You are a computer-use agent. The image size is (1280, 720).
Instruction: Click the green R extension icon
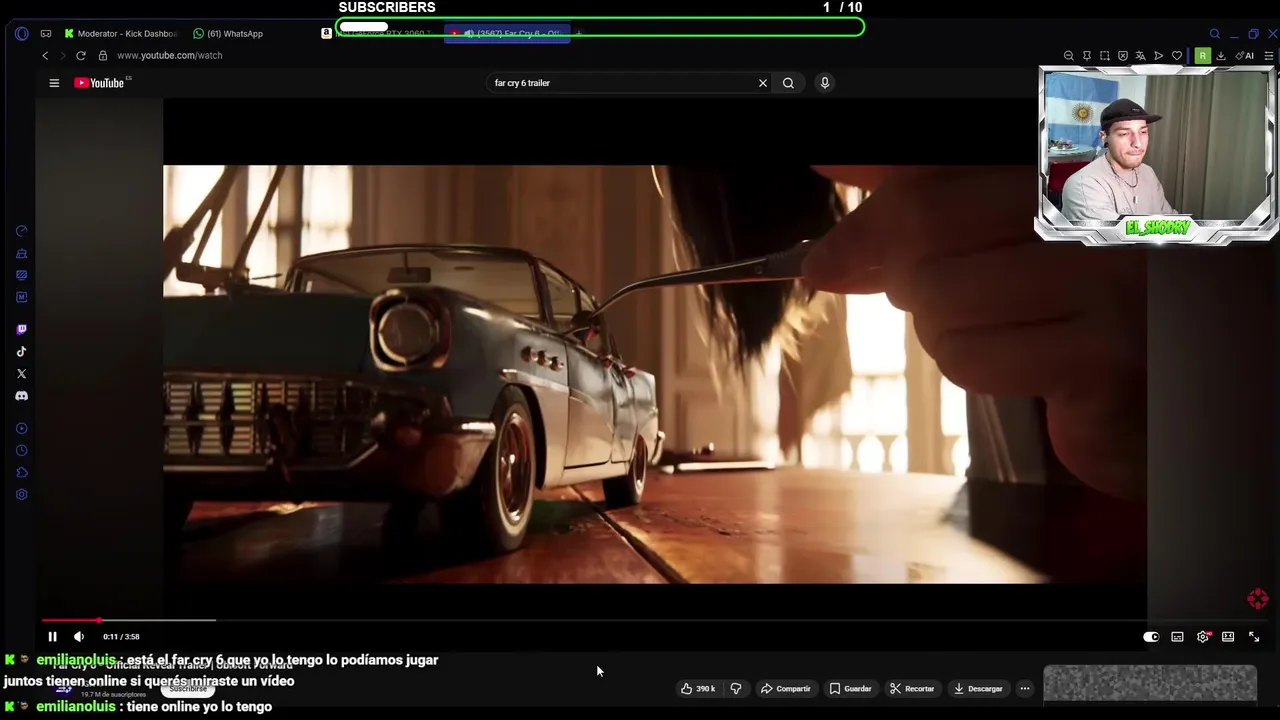pos(1203,56)
